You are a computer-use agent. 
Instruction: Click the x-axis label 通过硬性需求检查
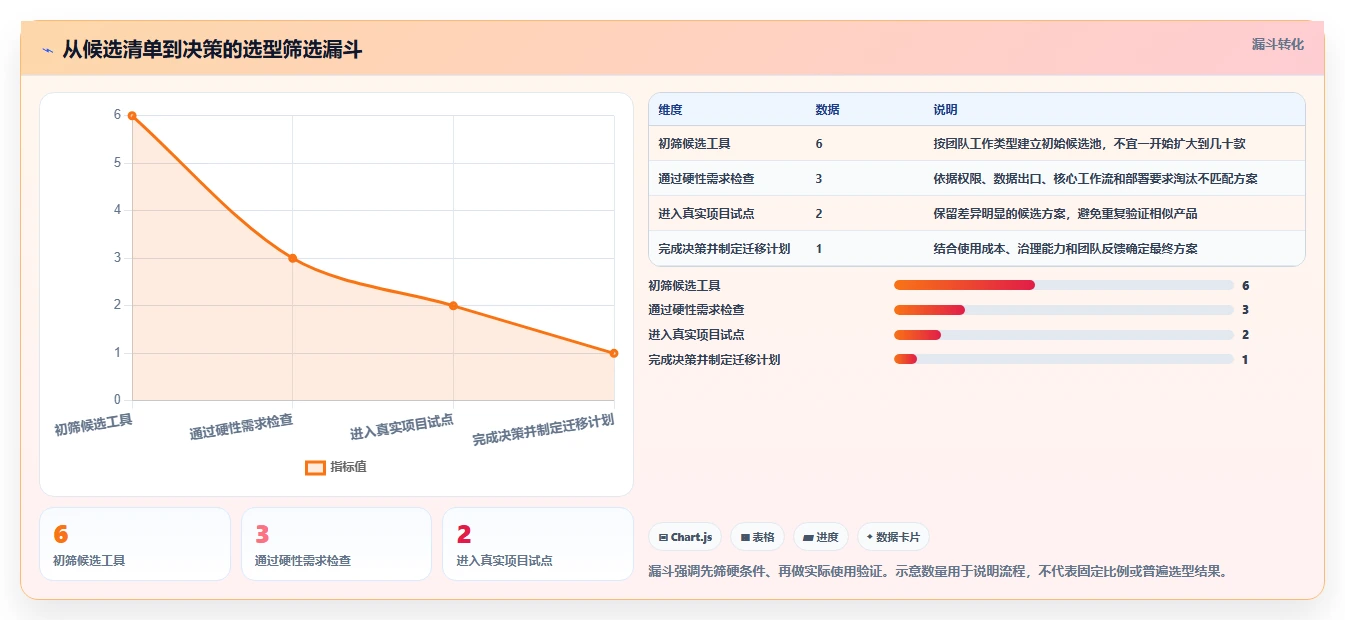click(x=241, y=427)
